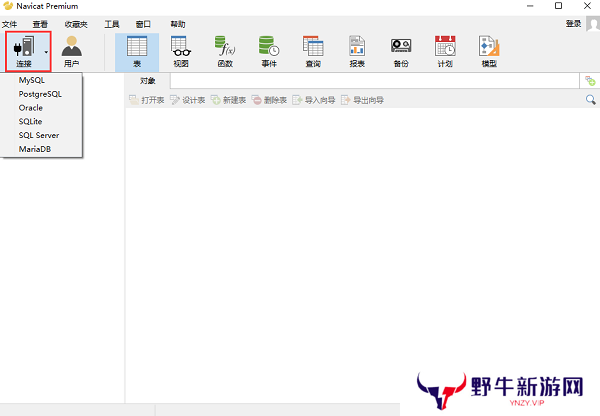Expand the Connection dropdown arrow

[46, 52]
